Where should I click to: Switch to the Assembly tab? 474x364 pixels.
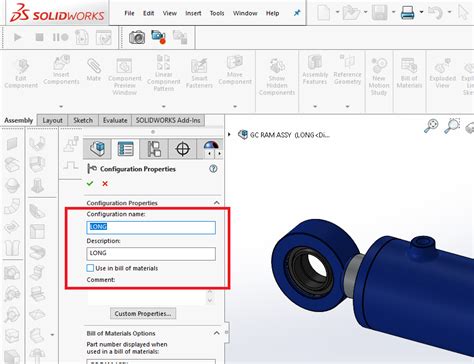19,120
